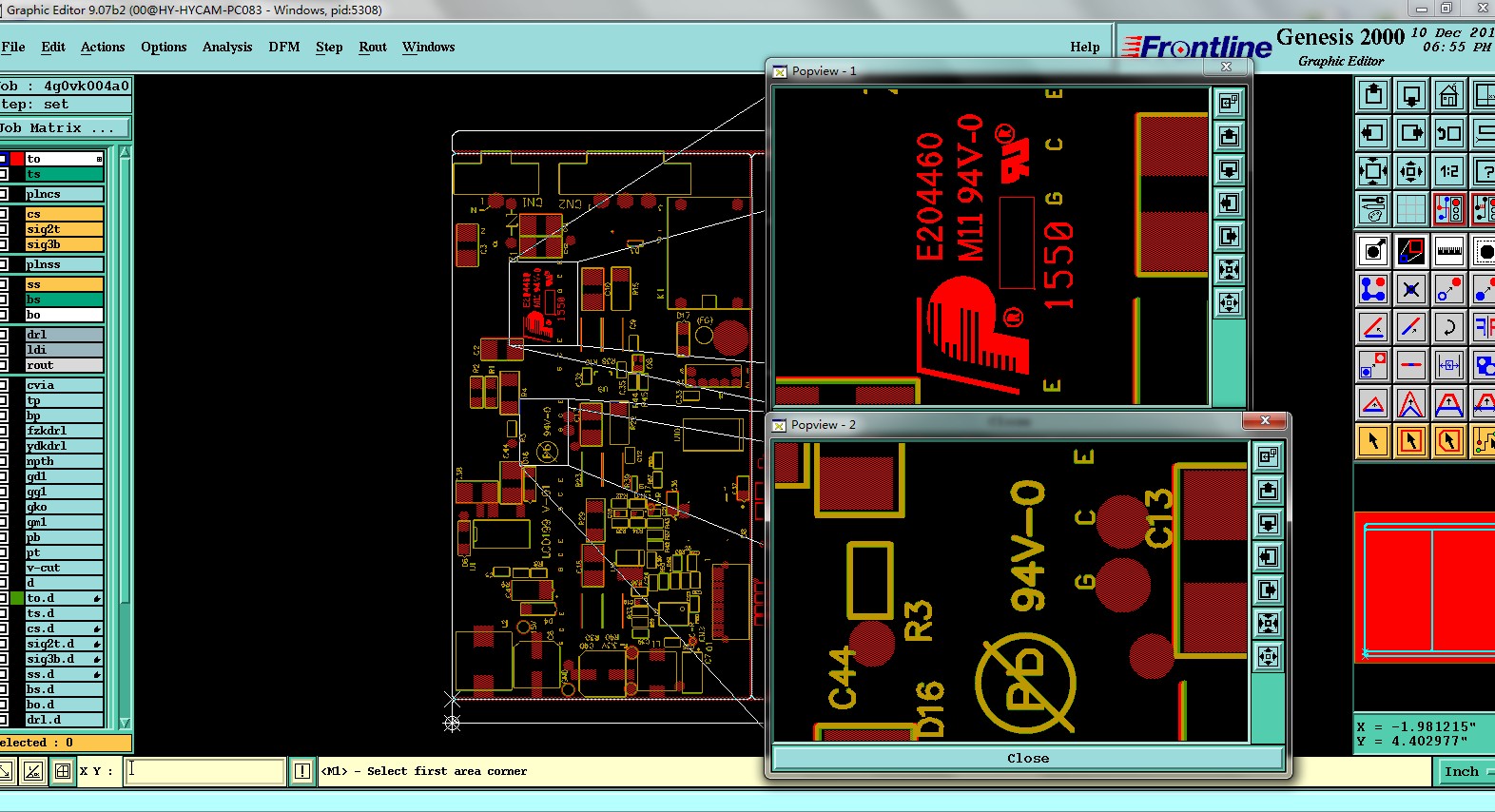Select the sig3b layer name

[x=64, y=244]
